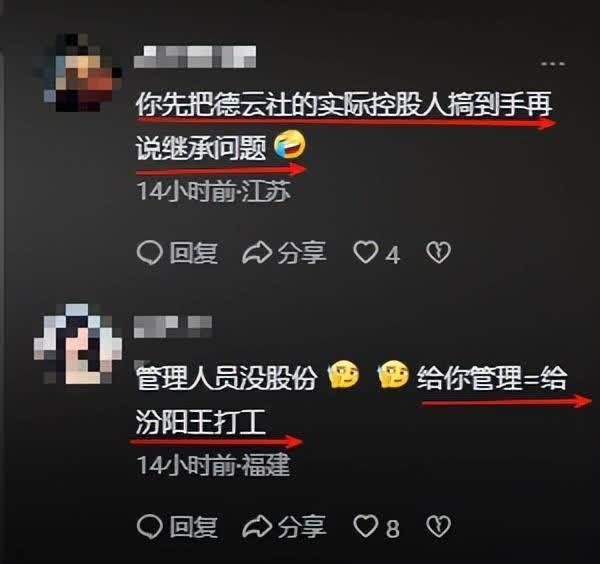Viewport: 600px width, 564px height.
Task: Click the 分享 label under the second comment
Action: [x=302, y=527]
